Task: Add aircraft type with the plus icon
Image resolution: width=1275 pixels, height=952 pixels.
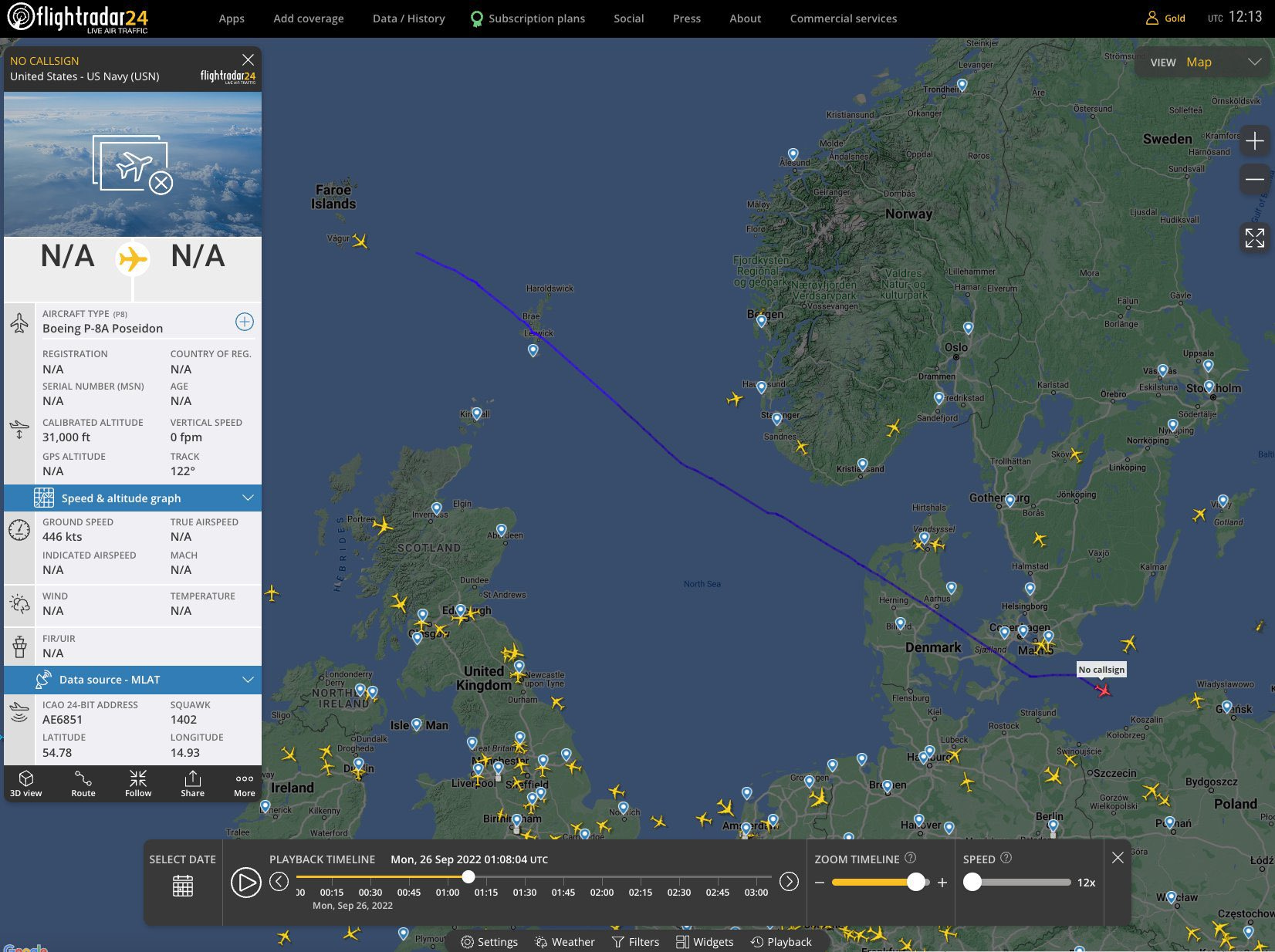Action: point(245,322)
